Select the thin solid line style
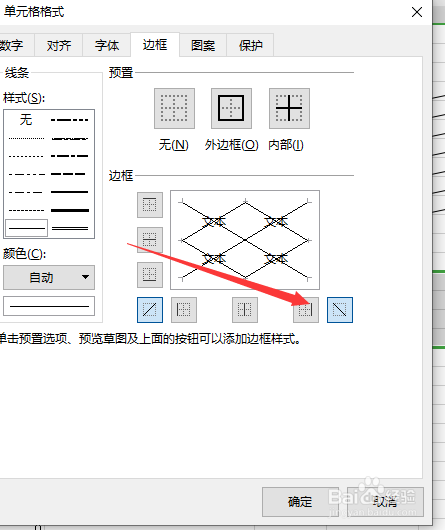Viewport: 445px width, 530px height. [26, 228]
